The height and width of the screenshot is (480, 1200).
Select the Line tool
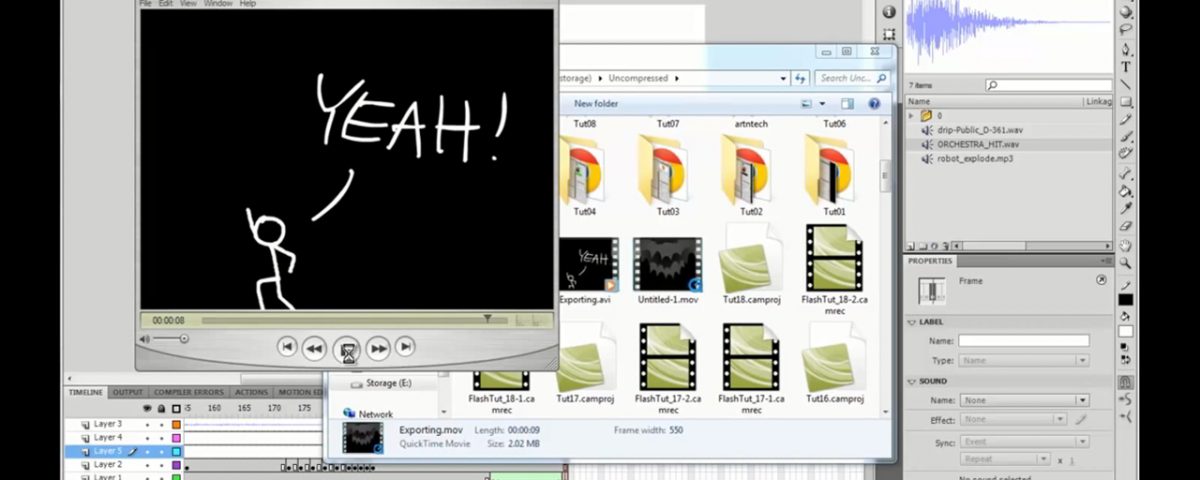click(1126, 84)
